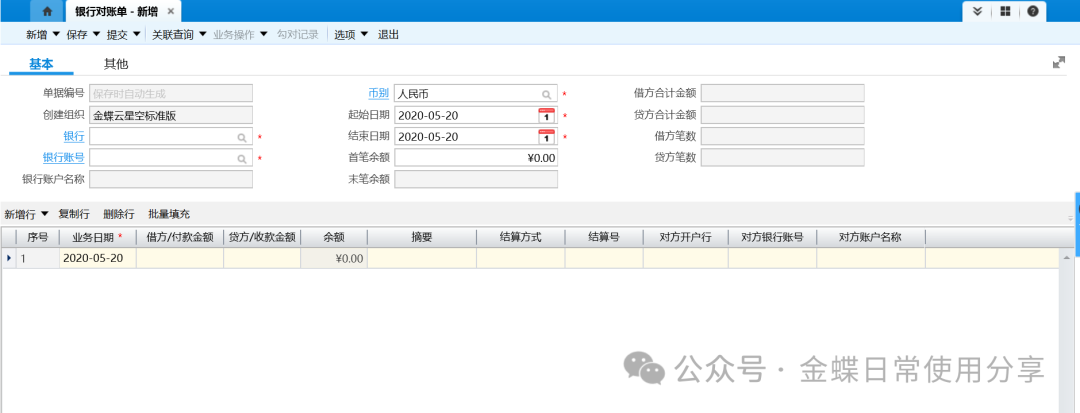Click the expand fullscreen arrows icon
Image resolution: width=1080 pixels, height=413 pixels.
tap(1059, 63)
